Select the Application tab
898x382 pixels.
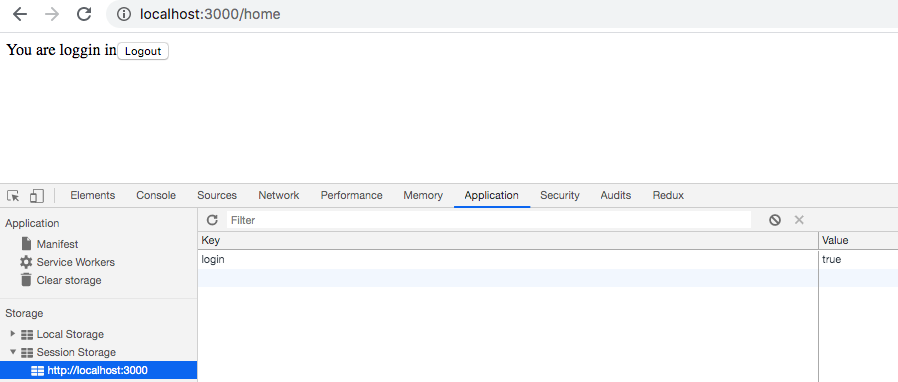click(x=491, y=195)
